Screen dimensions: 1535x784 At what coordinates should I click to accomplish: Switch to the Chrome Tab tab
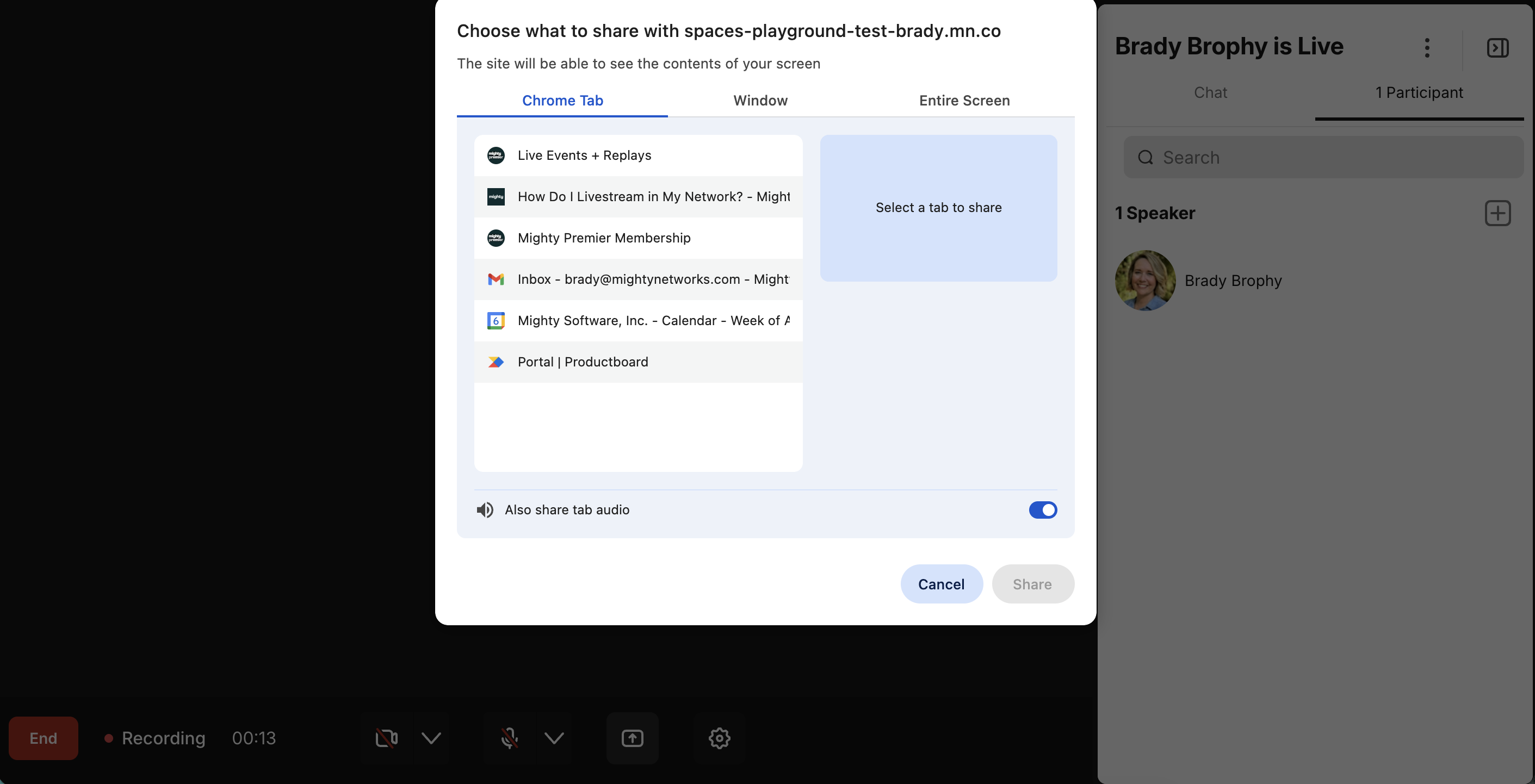tap(562, 101)
